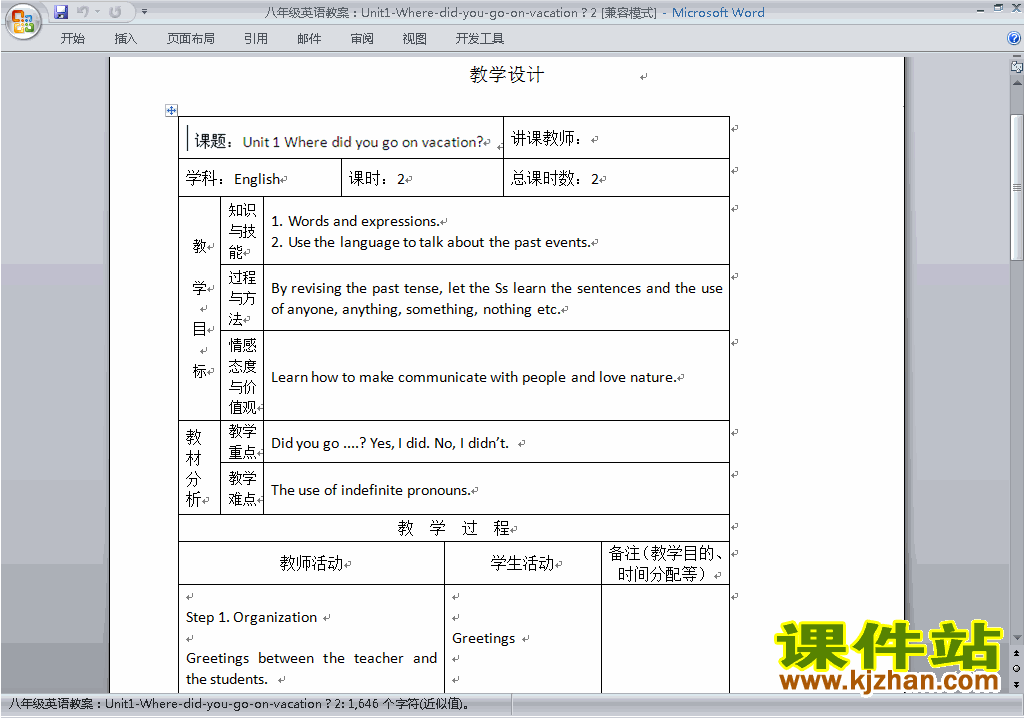
Task: Click the 教学过程 section header row
Action: [x=454, y=528]
